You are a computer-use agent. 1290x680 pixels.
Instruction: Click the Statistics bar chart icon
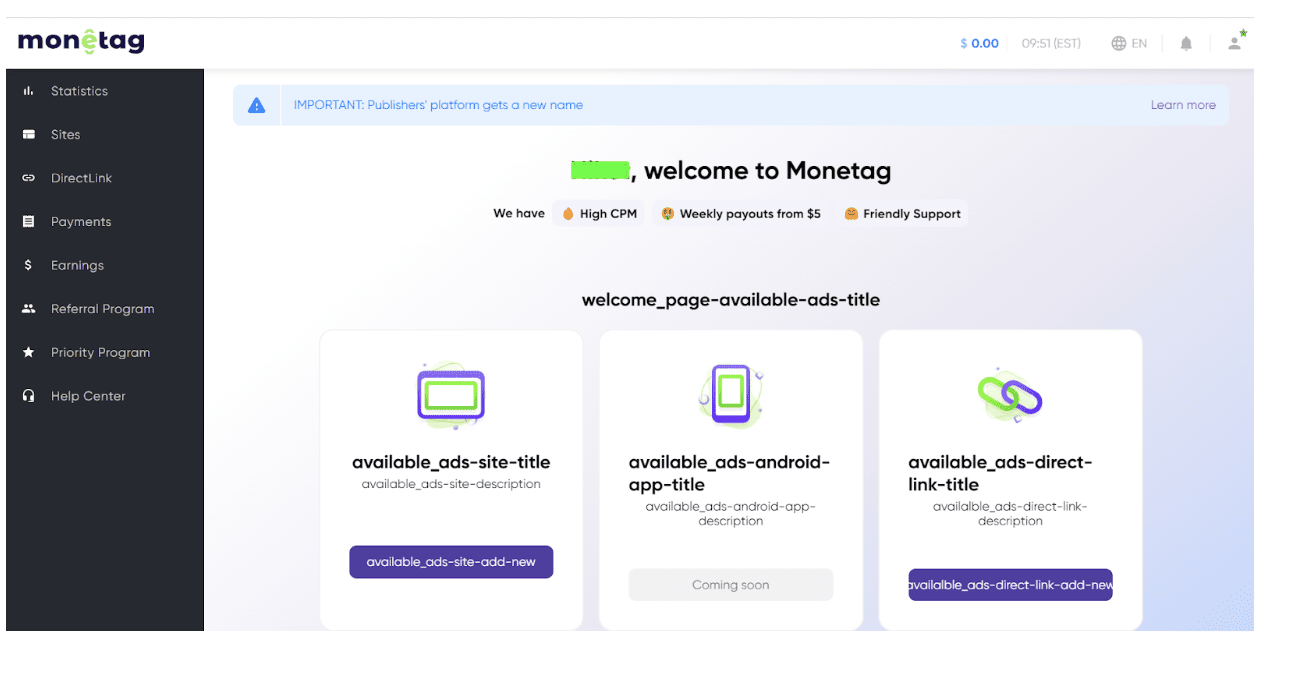click(x=28, y=91)
